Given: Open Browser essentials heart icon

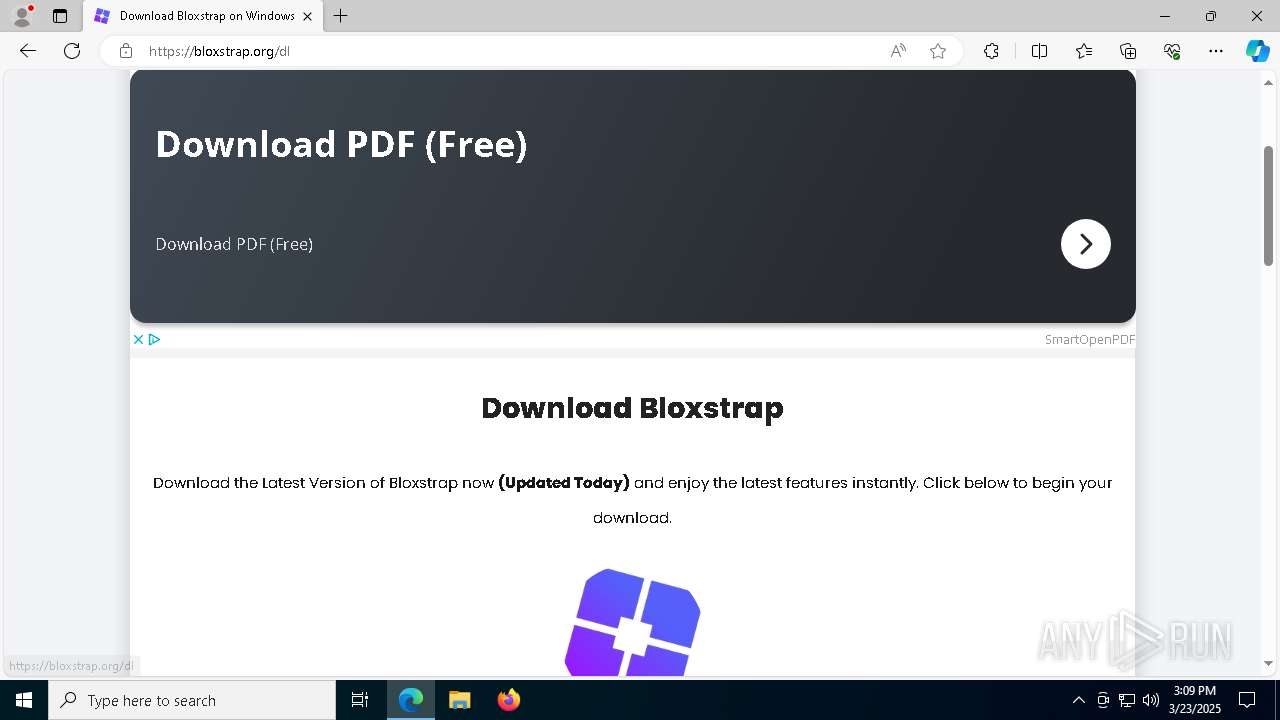Looking at the screenshot, I should tap(1172, 51).
